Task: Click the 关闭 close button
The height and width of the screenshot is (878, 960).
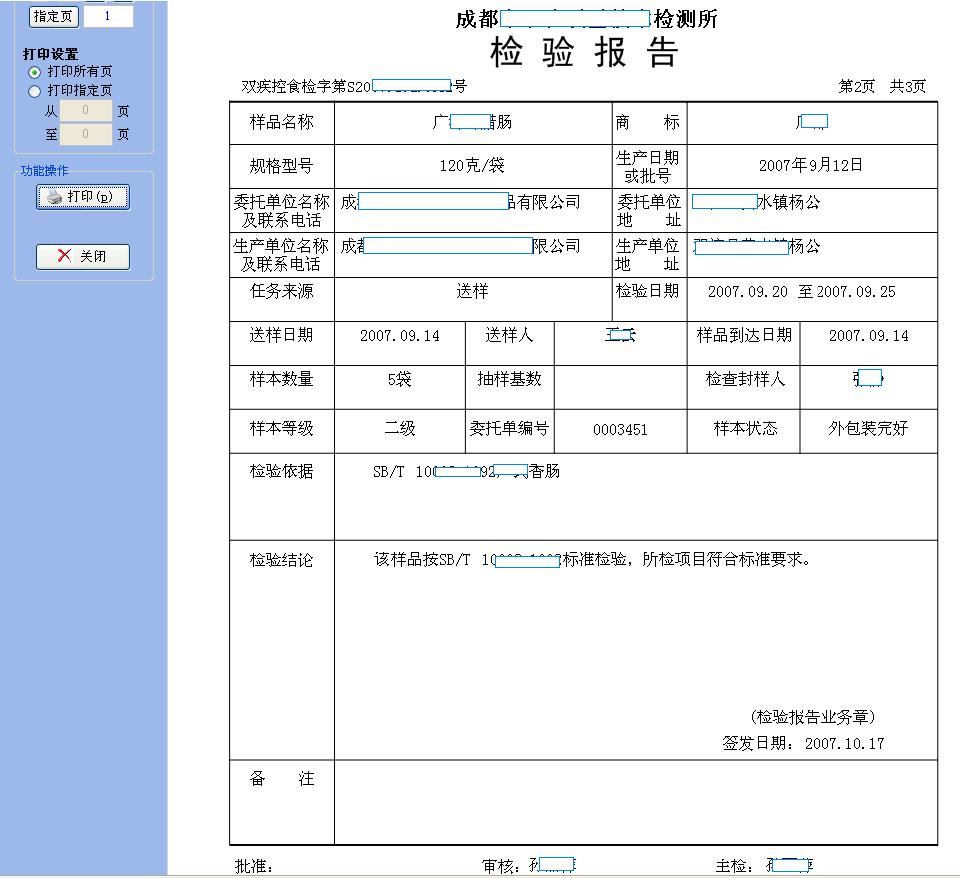Action: [83, 257]
